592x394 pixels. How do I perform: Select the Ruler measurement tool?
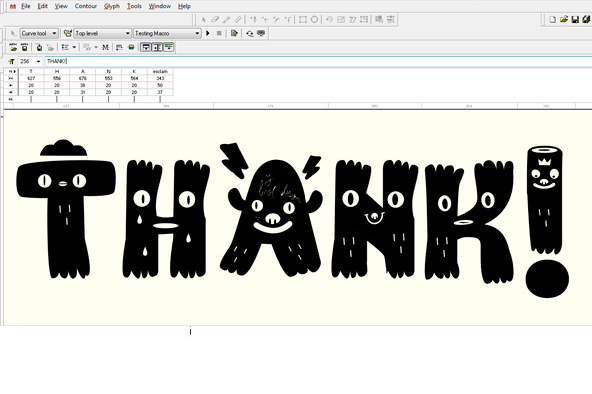click(238, 20)
